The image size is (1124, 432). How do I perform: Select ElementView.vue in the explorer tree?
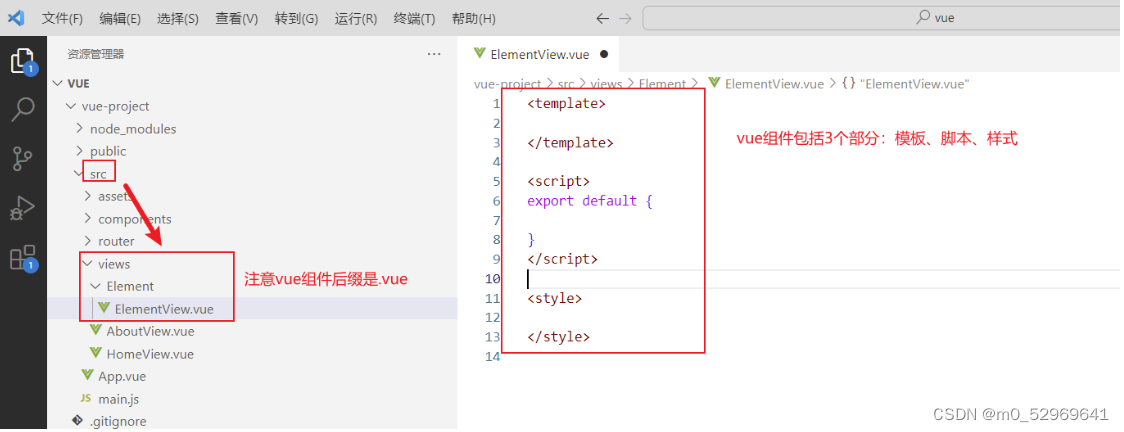252,309
